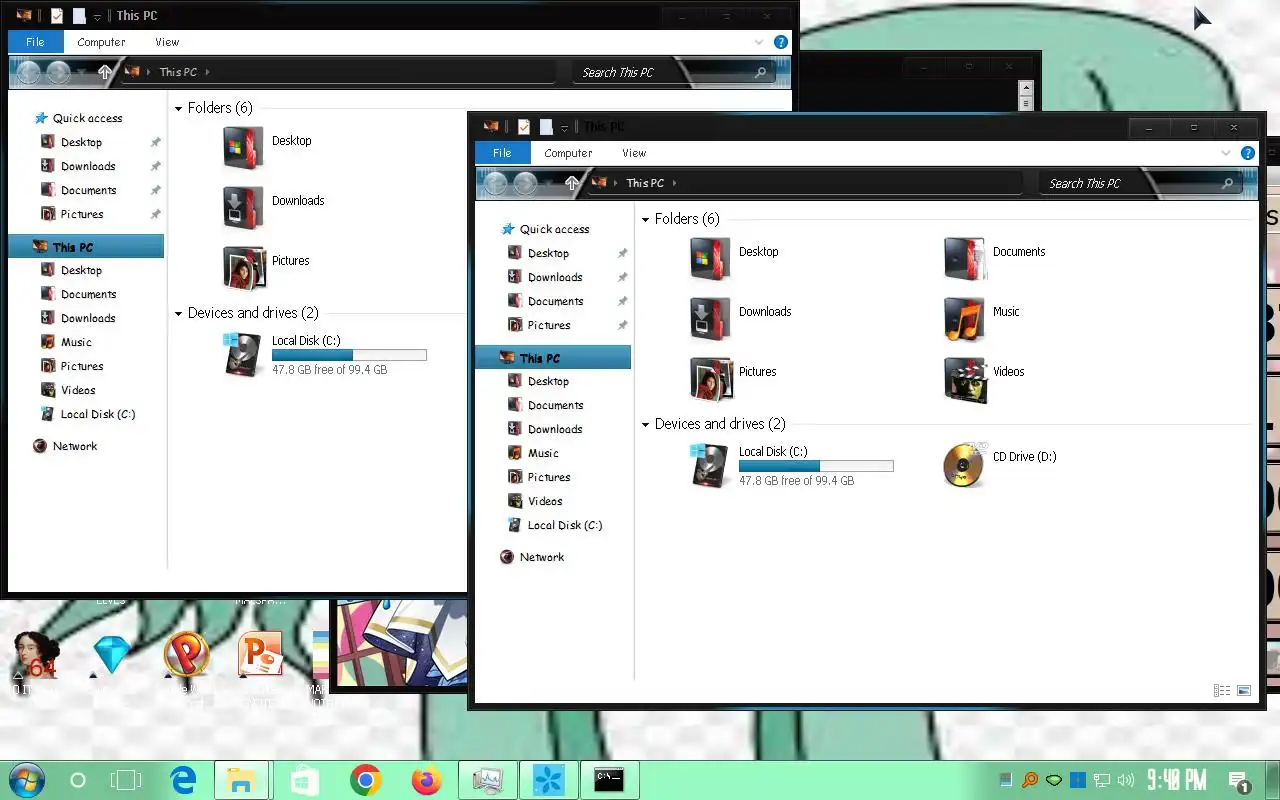
Task: Open Customize Quick Access Toolbar dropdown in back window
Action: [x=97, y=17]
